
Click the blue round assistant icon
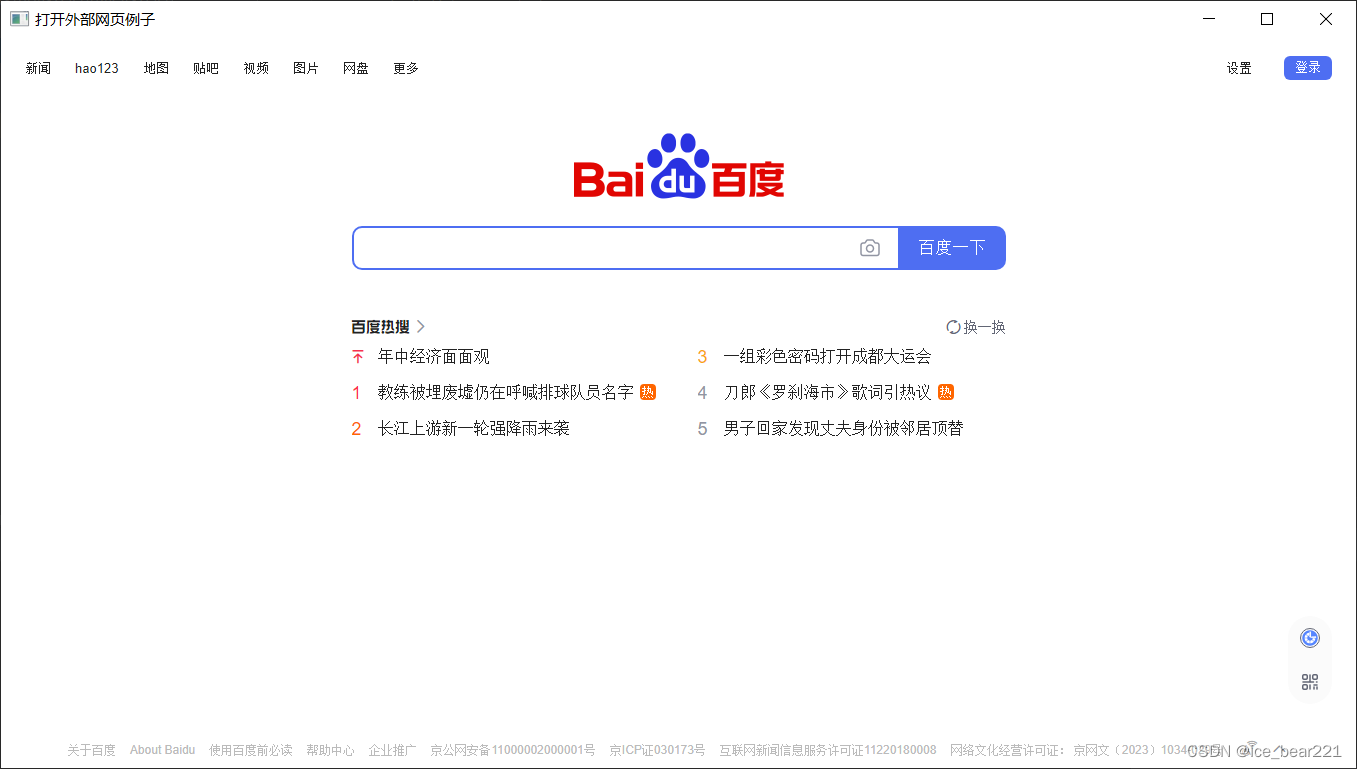pos(1310,638)
